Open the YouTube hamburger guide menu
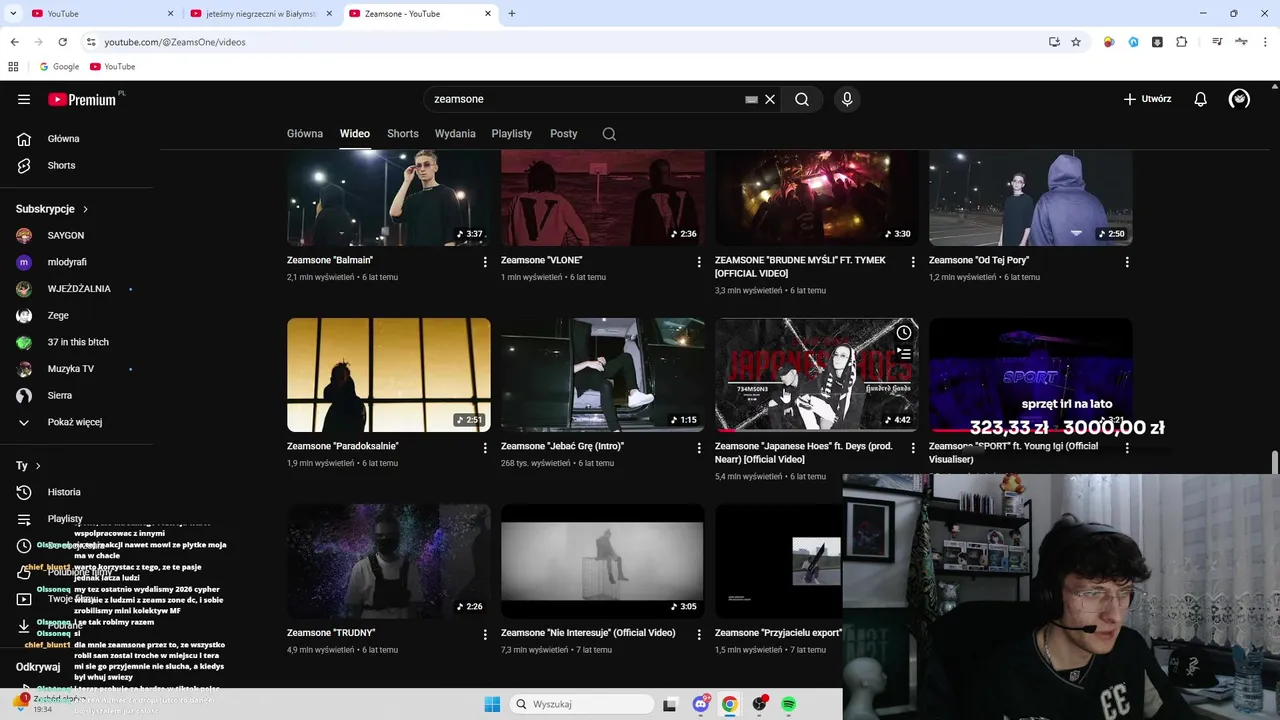 pos(24,99)
